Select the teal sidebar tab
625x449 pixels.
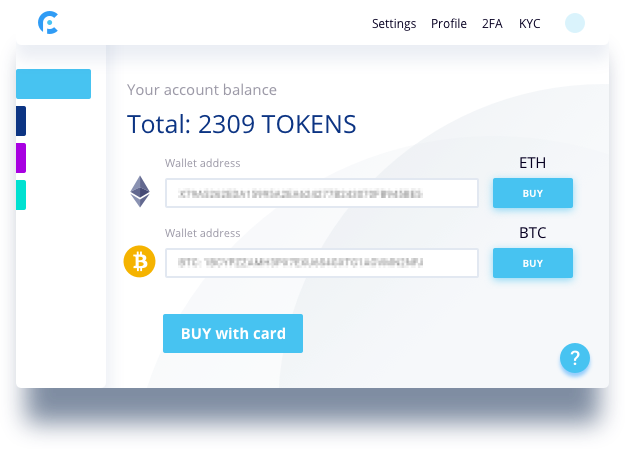[x=21, y=195]
